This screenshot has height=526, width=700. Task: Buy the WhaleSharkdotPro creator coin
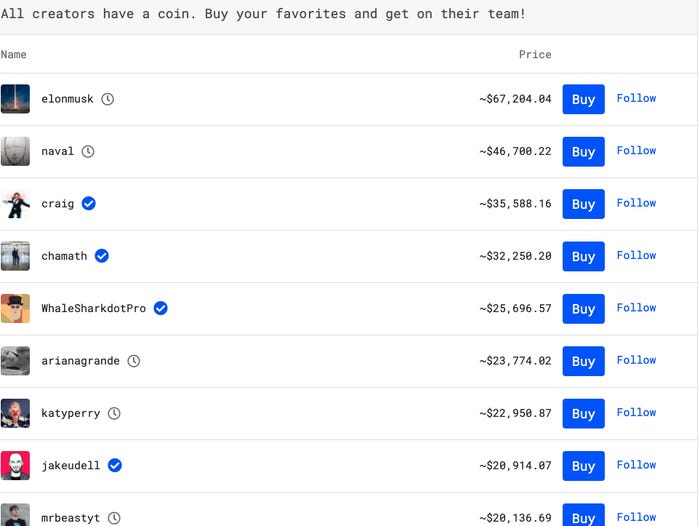click(583, 309)
